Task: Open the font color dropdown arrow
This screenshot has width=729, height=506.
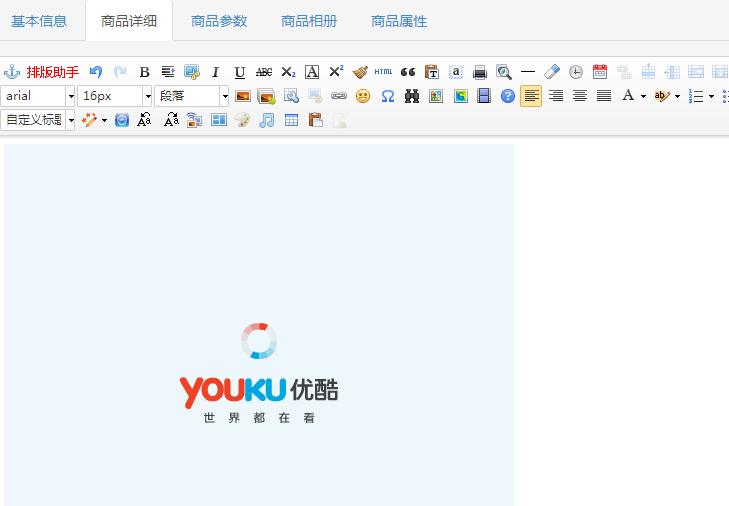Action: (643, 97)
